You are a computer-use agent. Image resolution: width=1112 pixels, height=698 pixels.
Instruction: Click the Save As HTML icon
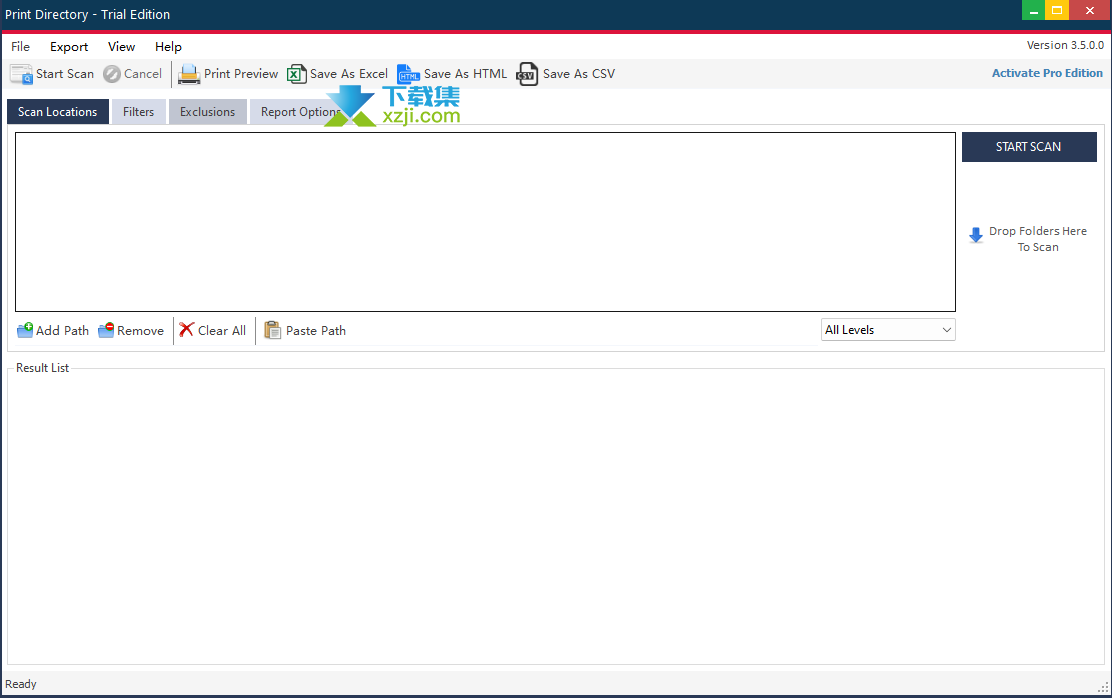click(x=408, y=74)
